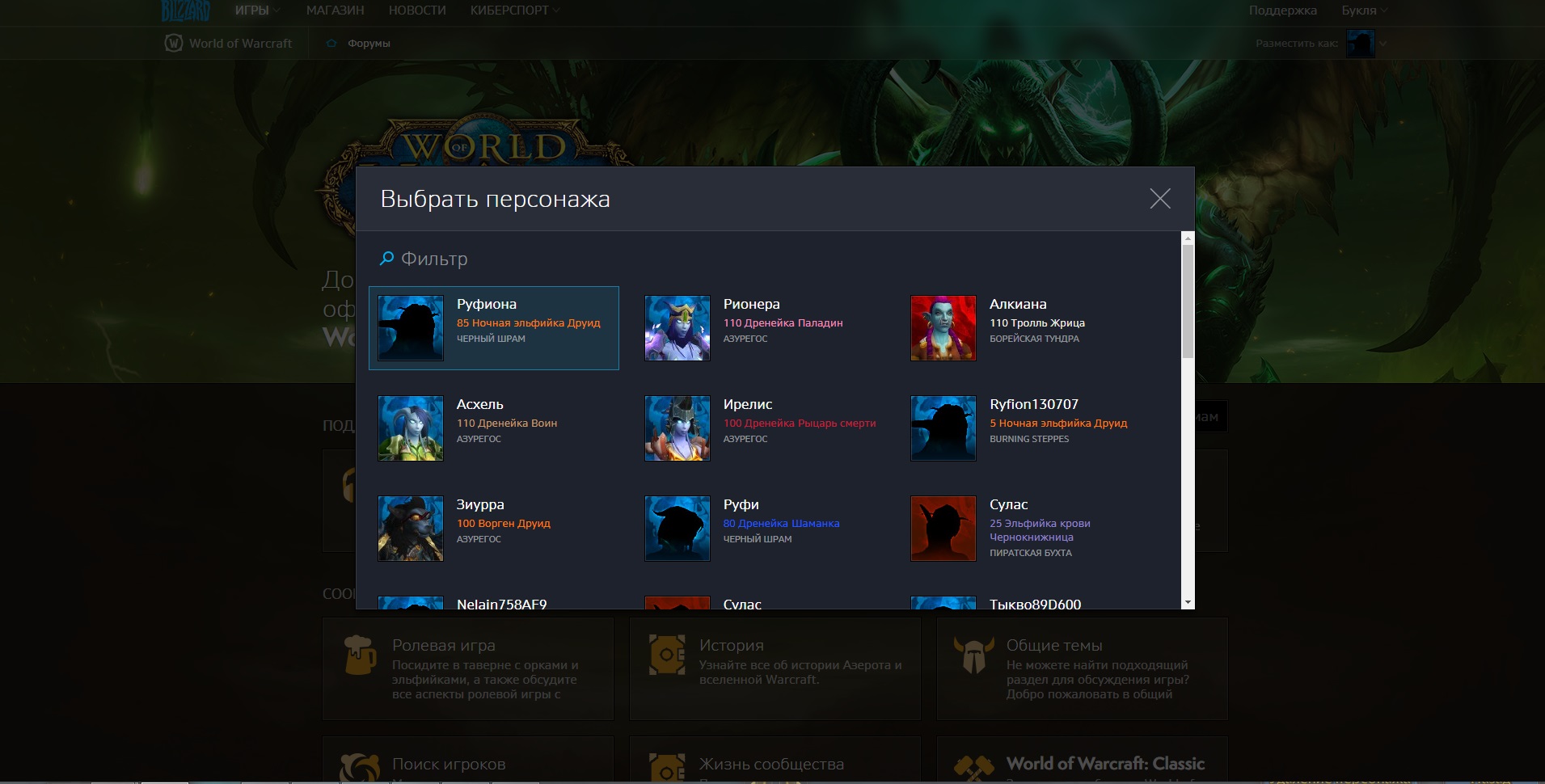The width and height of the screenshot is (1545, 784).
Task: Click the character name Ирелис
Action: tap(748, 404)
